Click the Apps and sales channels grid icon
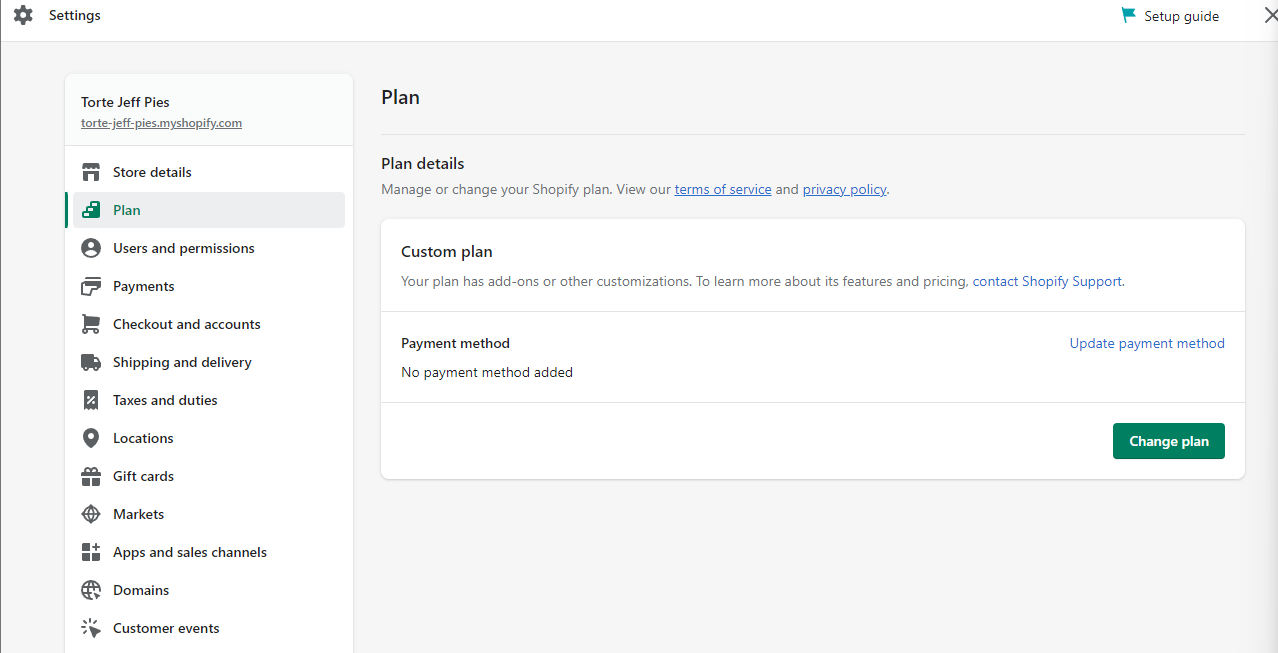The width and height of the screenshot is (1278, 653). (x=91, y=552)
